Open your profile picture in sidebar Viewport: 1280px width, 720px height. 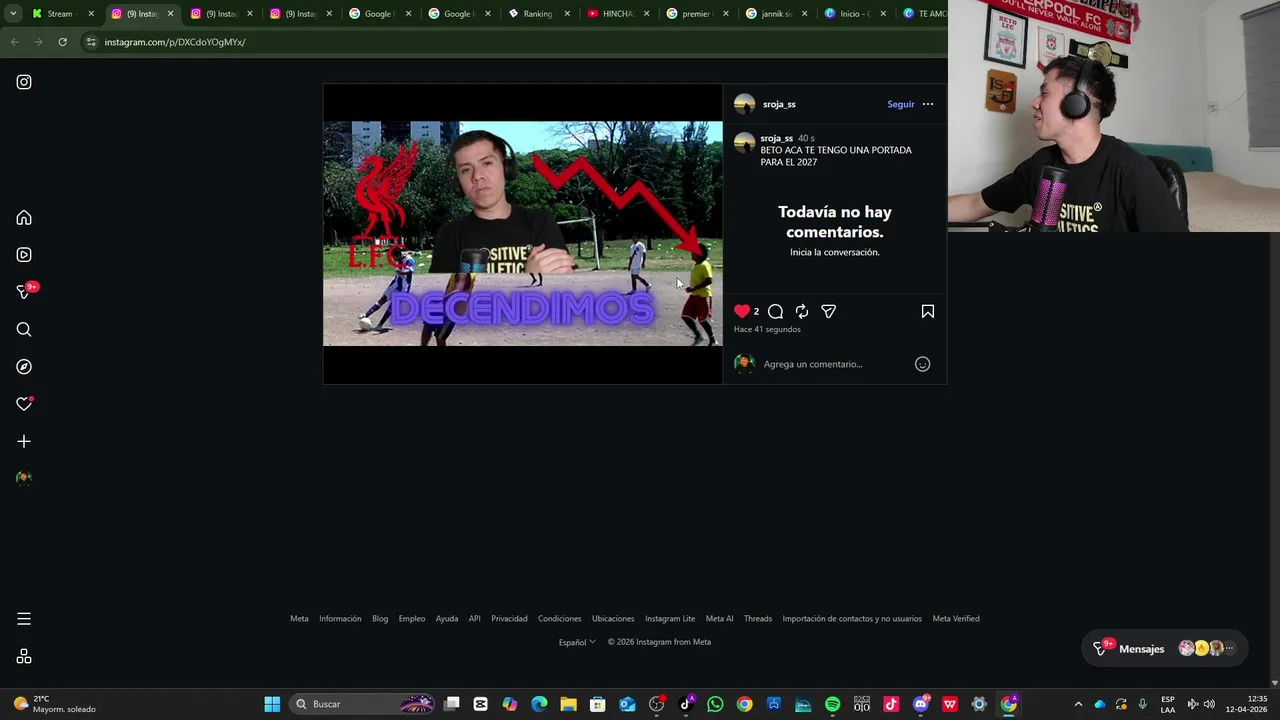click(x=24, y=478)
